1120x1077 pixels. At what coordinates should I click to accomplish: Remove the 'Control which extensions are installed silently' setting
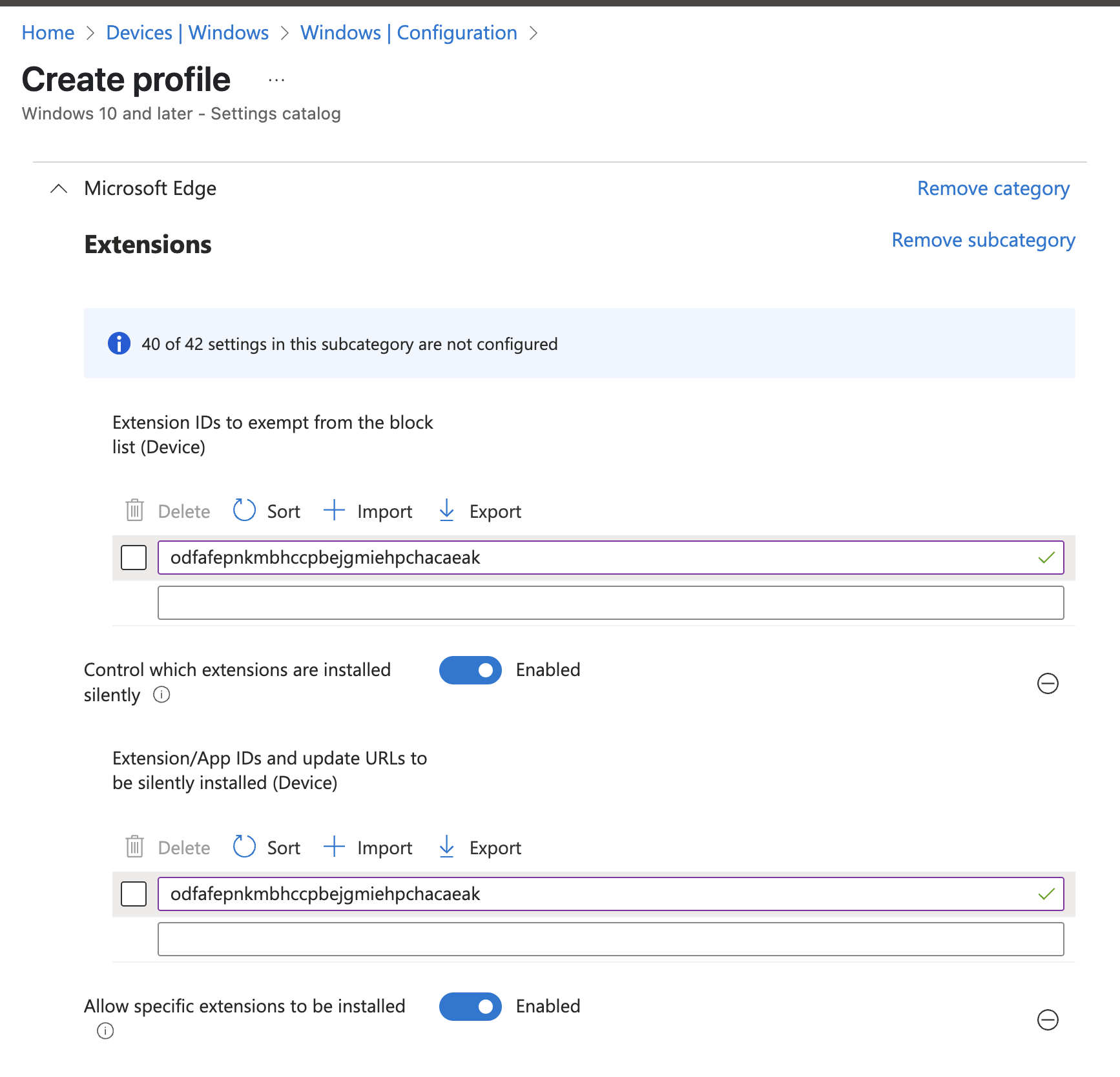coord(1047,683)
